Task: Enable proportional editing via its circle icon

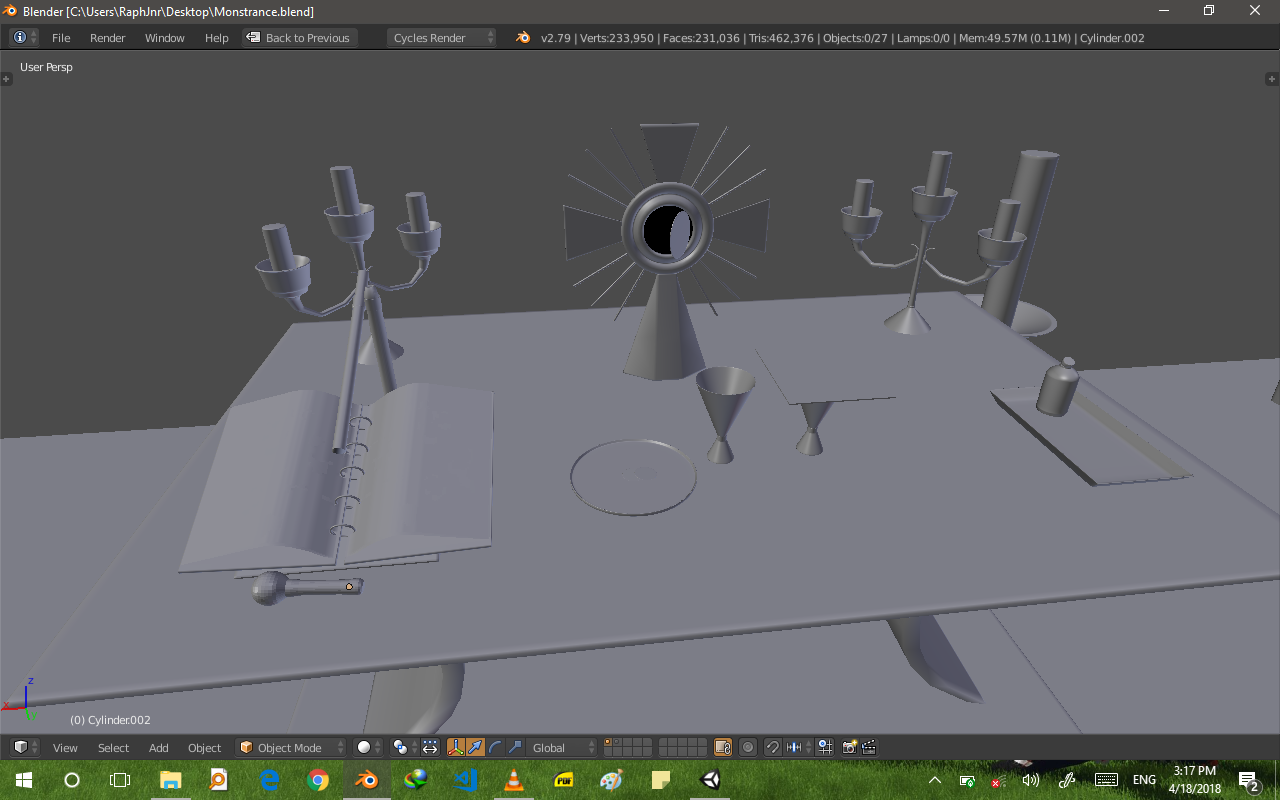Action: pyautogui.click(x=747, y=747)
